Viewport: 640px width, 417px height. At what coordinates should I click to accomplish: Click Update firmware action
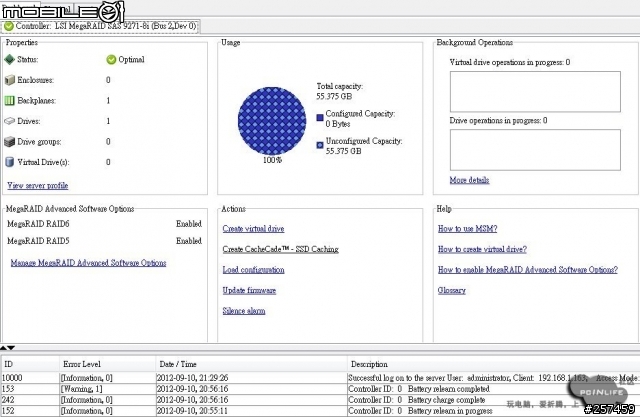[x=249, y=291]
